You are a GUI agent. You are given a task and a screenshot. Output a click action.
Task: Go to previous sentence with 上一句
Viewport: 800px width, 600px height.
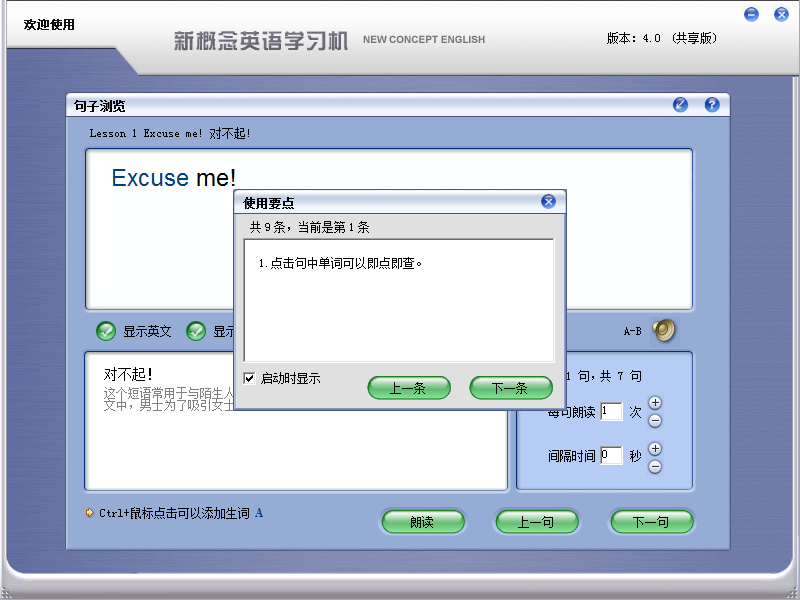(537, 521)
